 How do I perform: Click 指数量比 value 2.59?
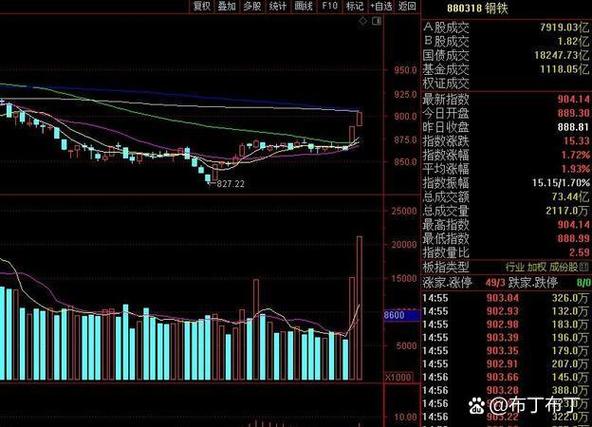(x=580, y=253)
